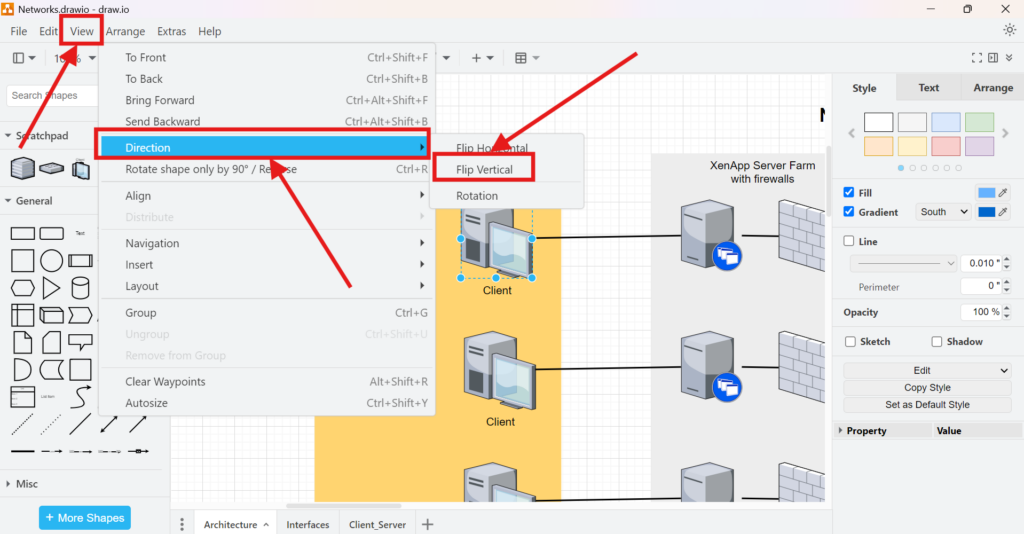Uncheck the Gradient checkbox
The width and height of the screenshot is (1024, 534).
click(848, 212)
